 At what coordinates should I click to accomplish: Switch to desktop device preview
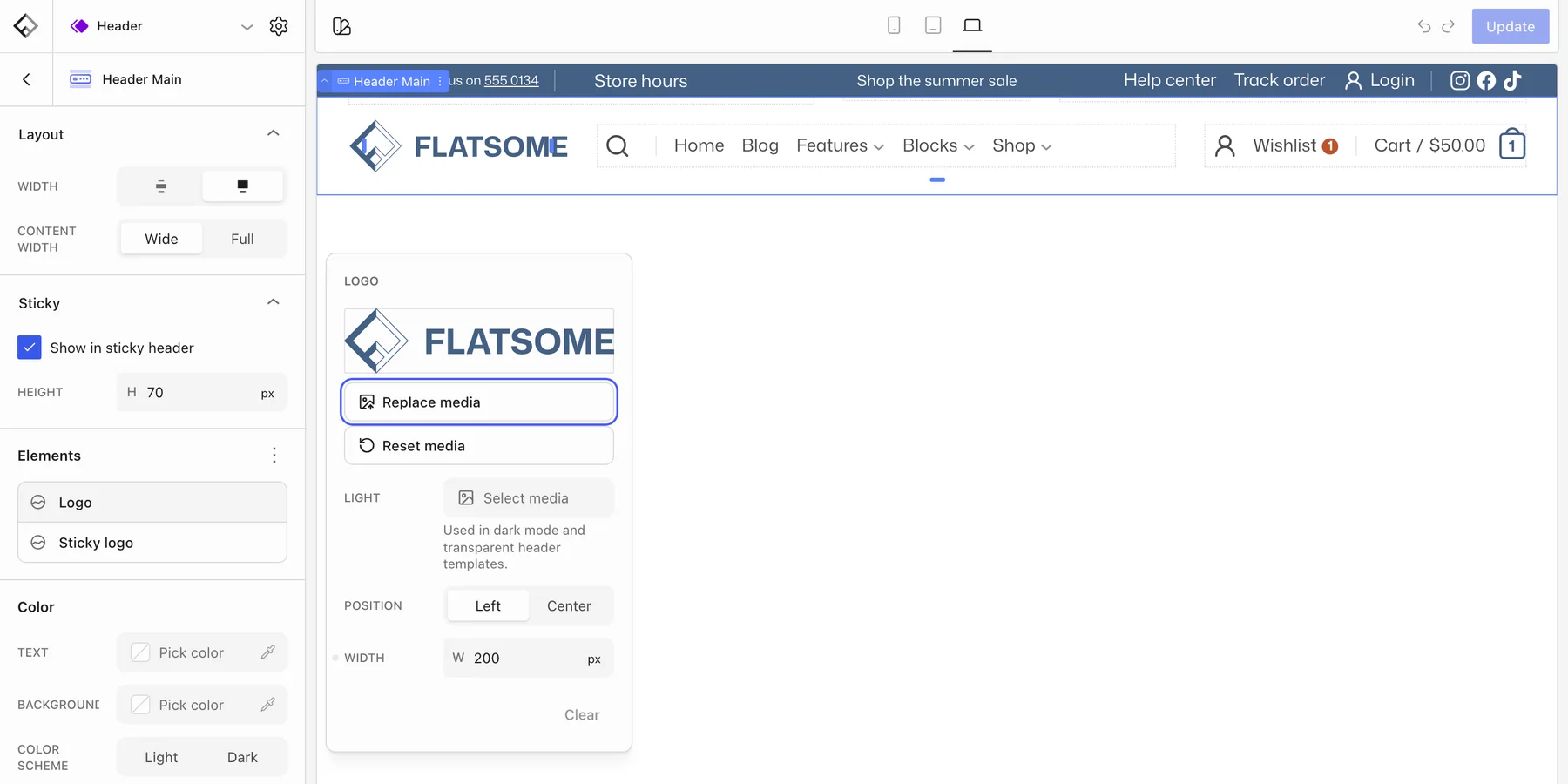coord(972,25)
